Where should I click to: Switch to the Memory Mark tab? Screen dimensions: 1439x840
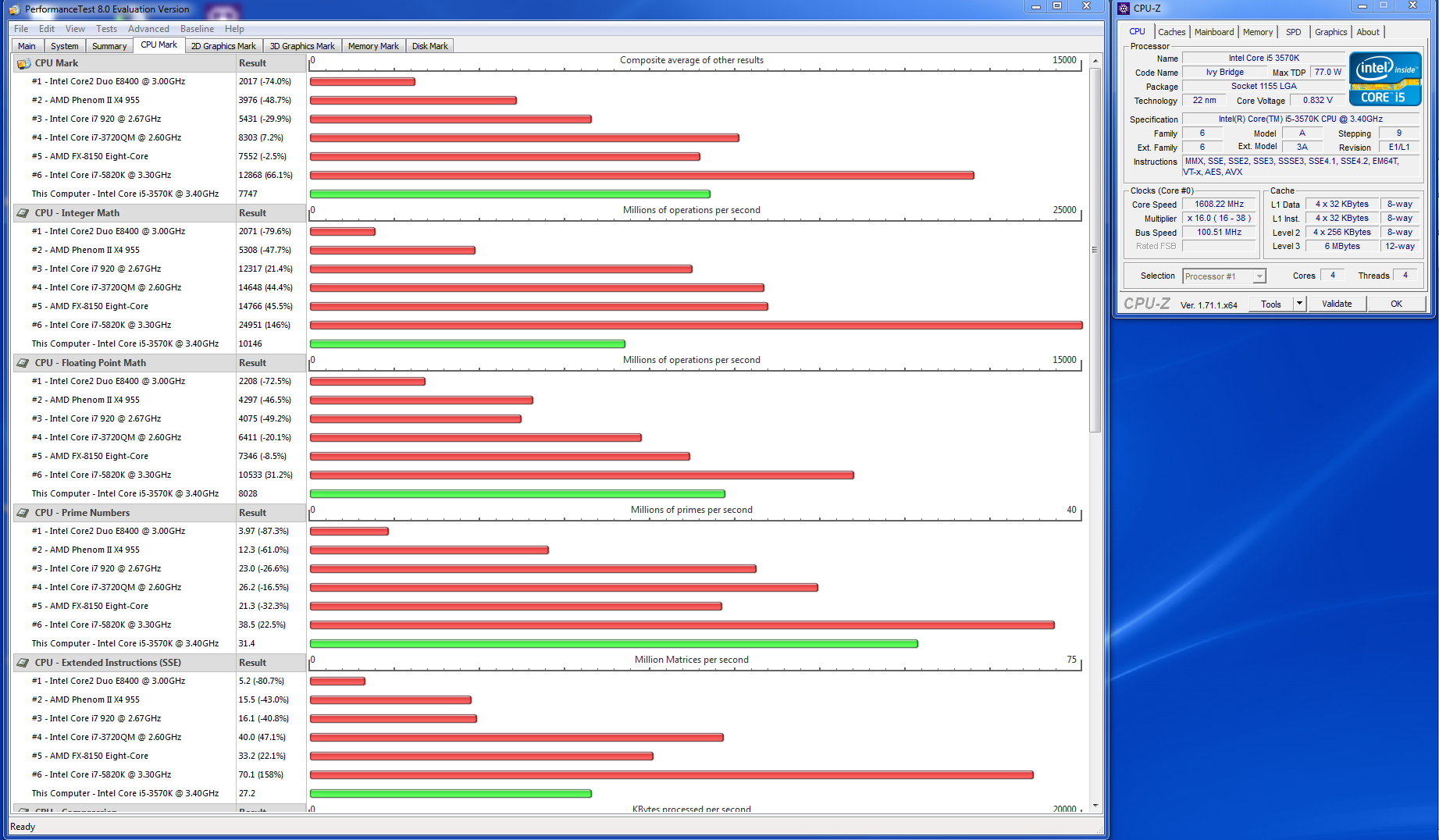click(x=373, y=46)
